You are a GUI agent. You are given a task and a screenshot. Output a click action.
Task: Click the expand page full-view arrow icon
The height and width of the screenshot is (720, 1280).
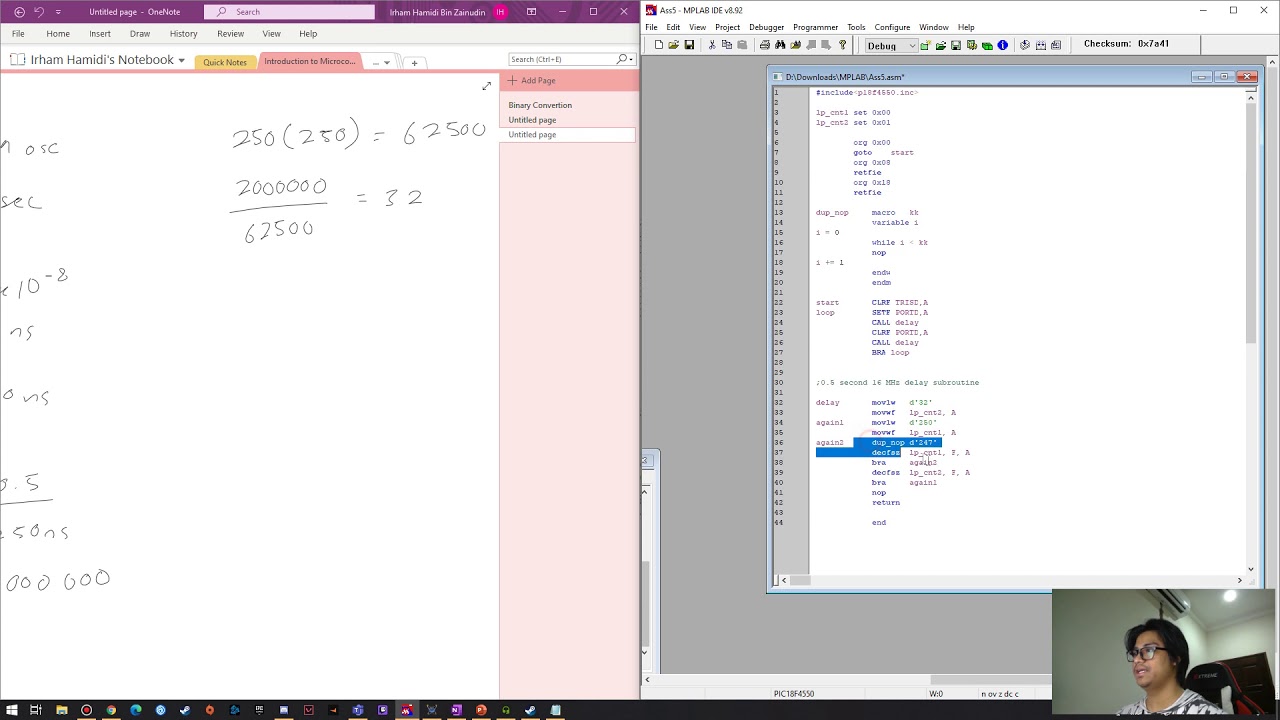[x=487, y=86]
